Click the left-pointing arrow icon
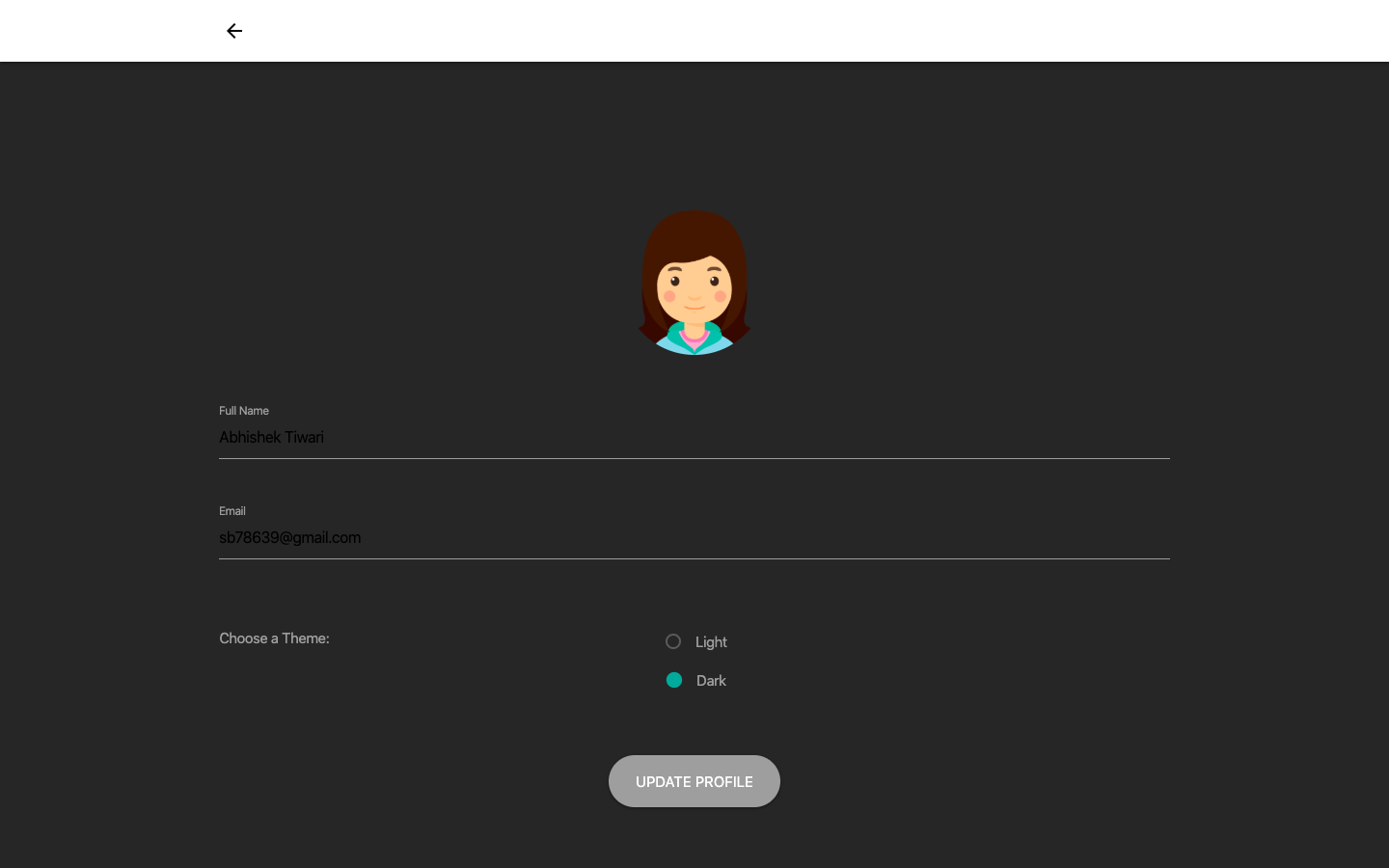Screen dimensions: 1389x868 pyautogui.click(x=234, y=31)
